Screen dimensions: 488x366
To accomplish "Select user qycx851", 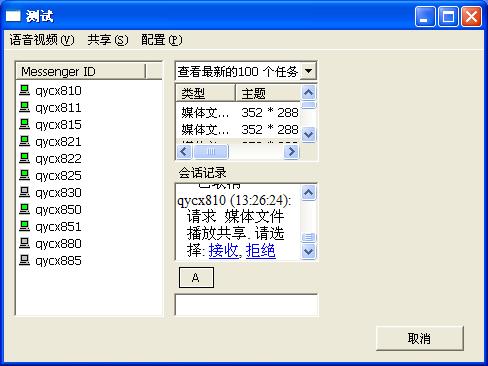I will pos(58,227).
